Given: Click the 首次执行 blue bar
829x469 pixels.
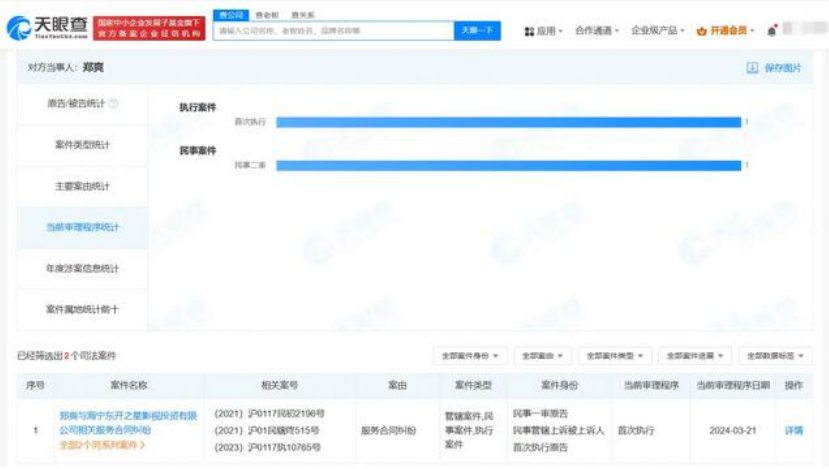Looking at the screenshot, I should (509, 122).
